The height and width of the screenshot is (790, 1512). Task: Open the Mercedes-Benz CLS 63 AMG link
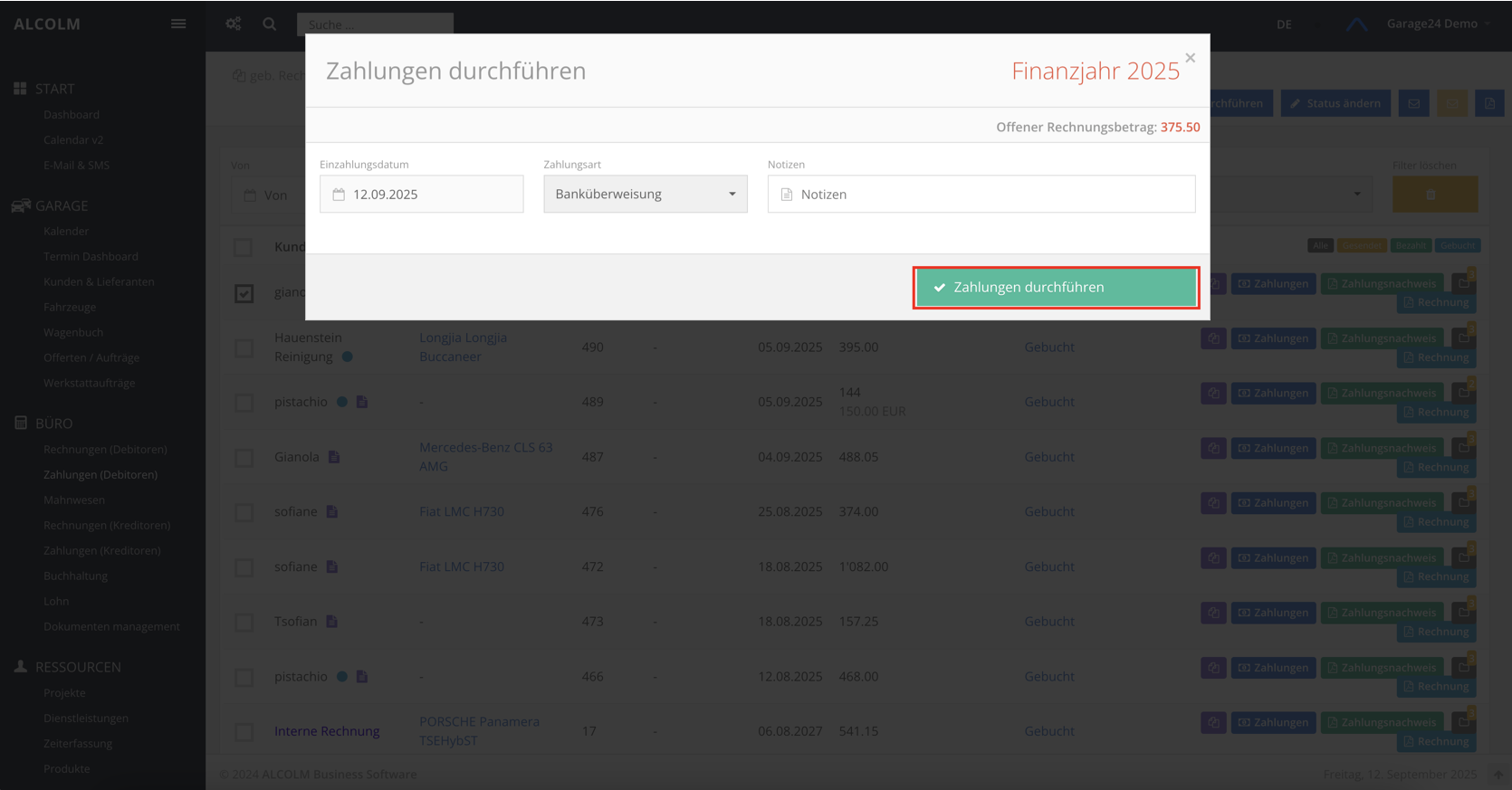pos(485,457)
